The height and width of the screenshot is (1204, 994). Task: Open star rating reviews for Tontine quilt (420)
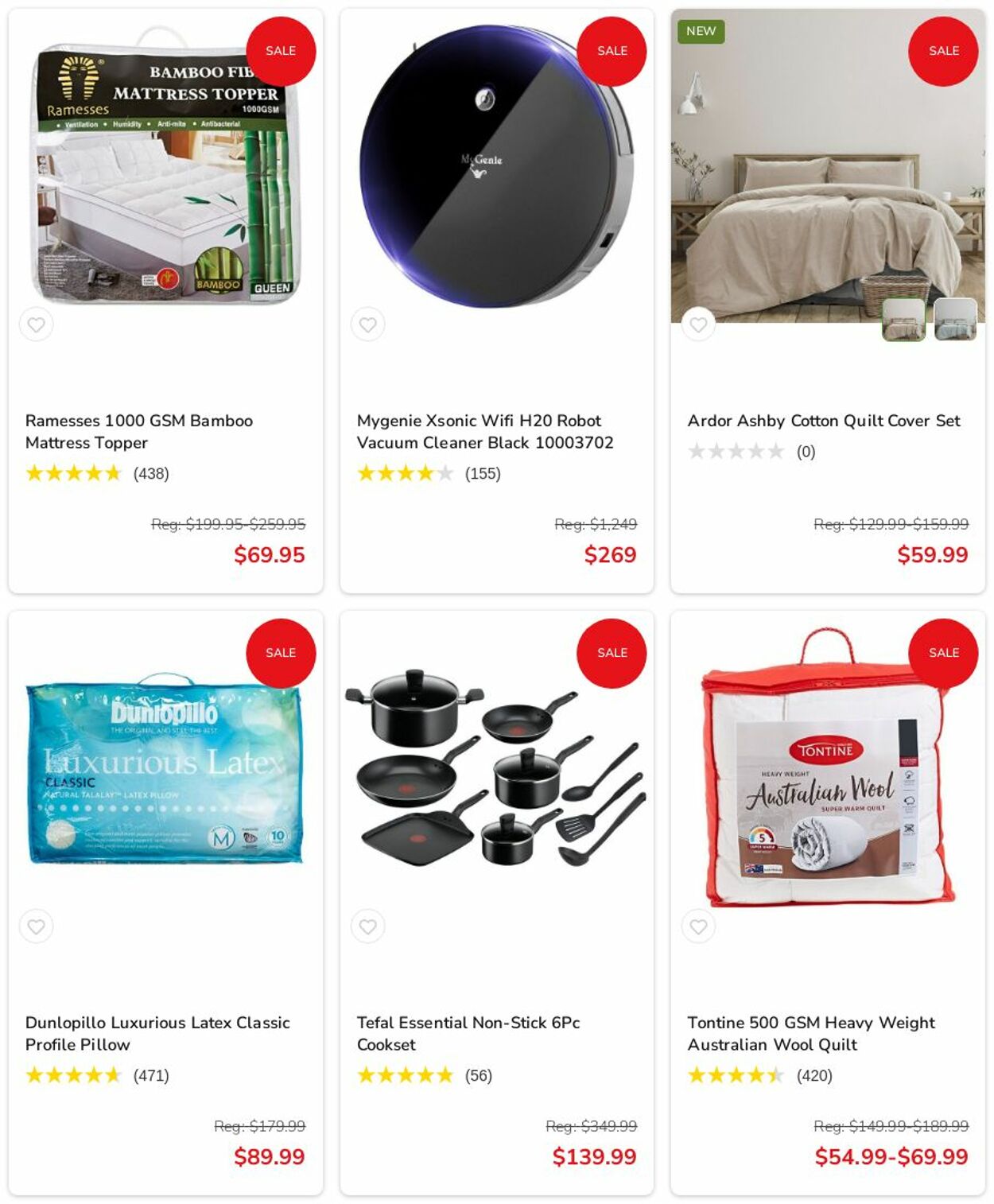(760, 1076)
